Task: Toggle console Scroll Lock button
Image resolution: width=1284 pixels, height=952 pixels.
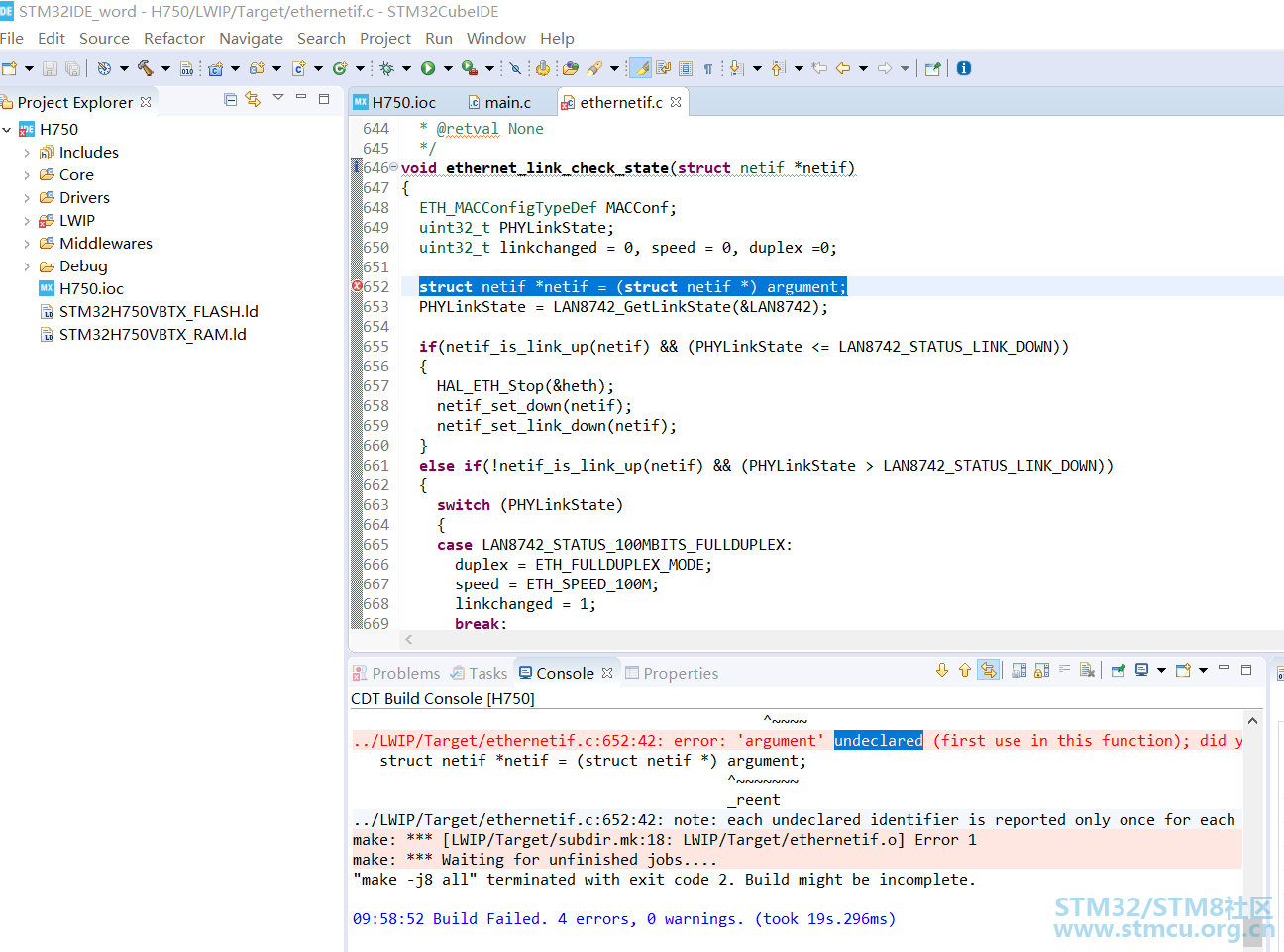Action: coord(1041,671)
